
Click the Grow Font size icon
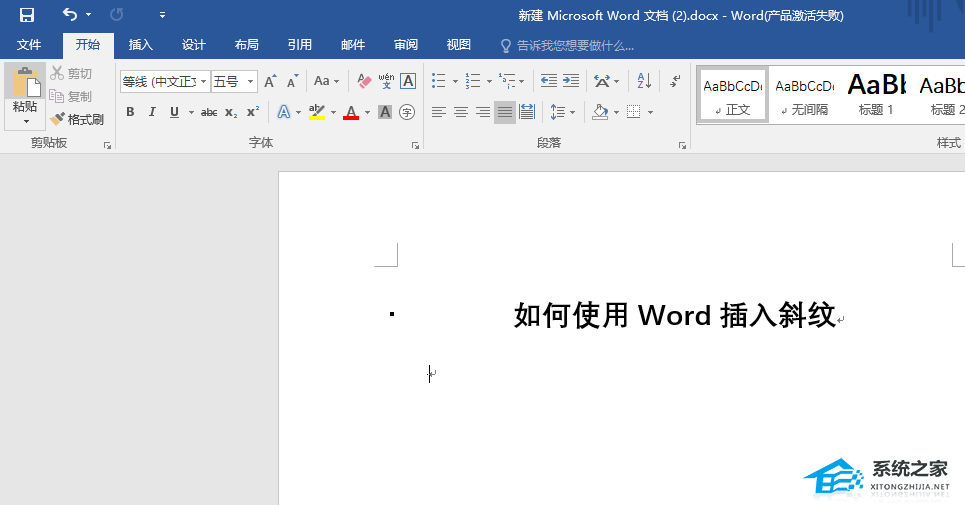pyautogui.click(x=270, y=81)
